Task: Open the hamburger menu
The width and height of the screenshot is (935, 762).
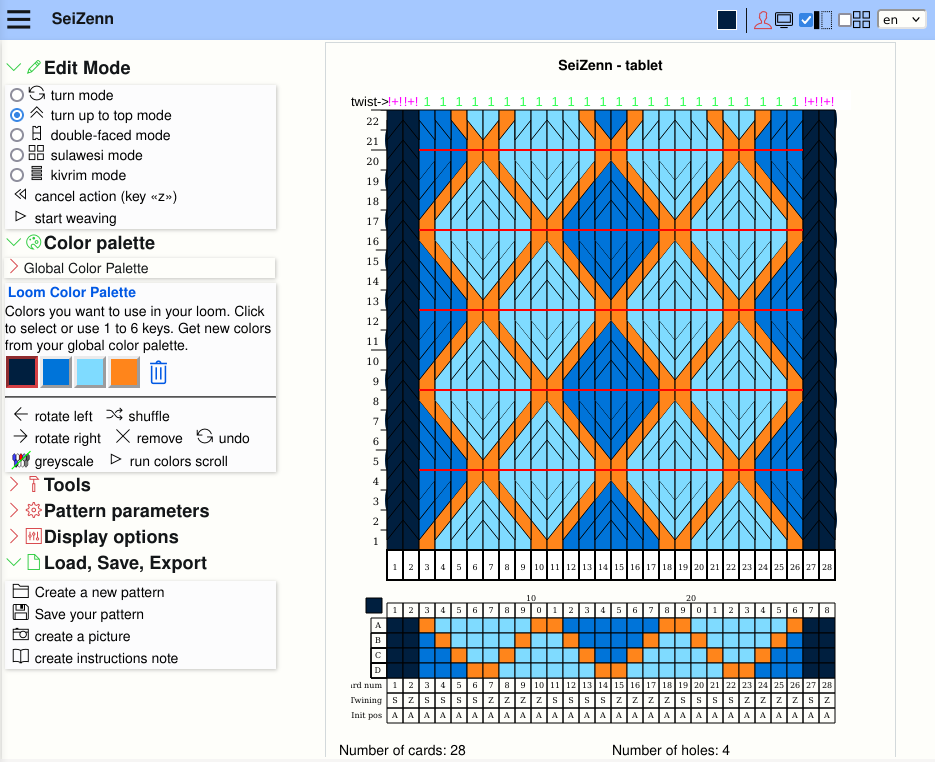Action: tap(19, 18)
